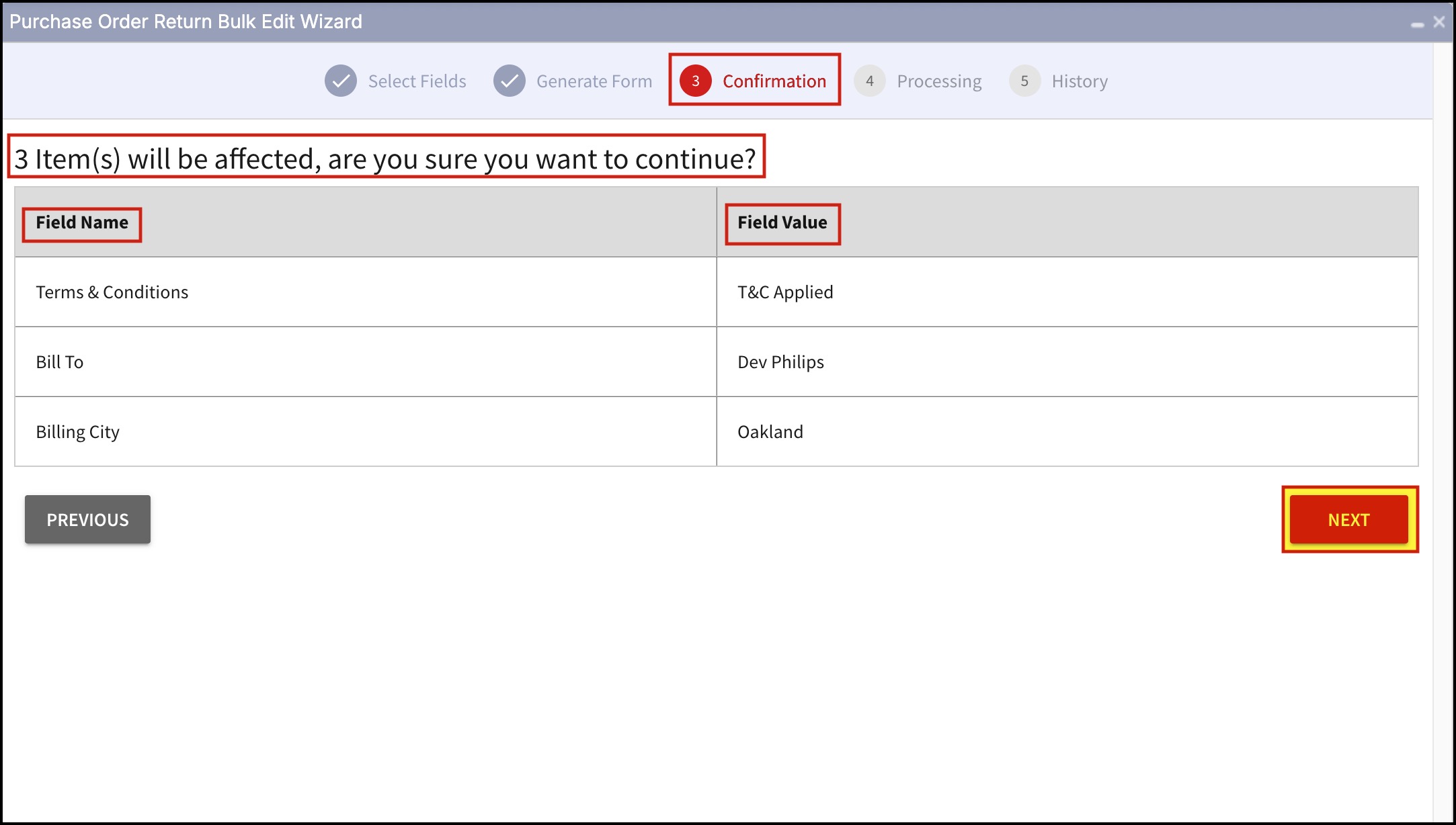Open the History step label
The image size is (1456, 825).
[x=1080, y=81]
